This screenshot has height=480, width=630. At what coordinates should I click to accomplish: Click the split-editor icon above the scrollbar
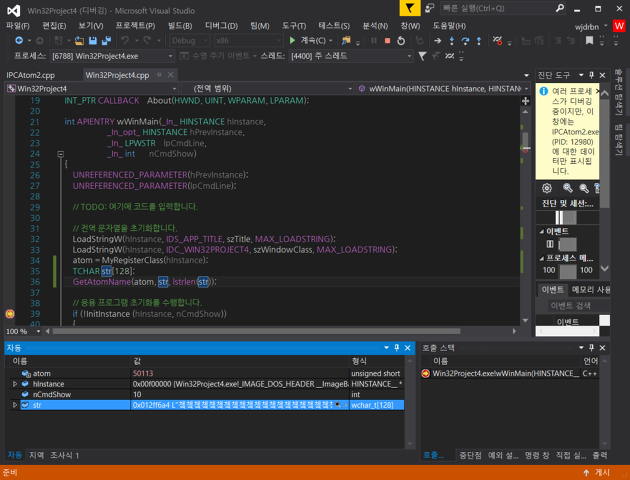pos(525,101)
